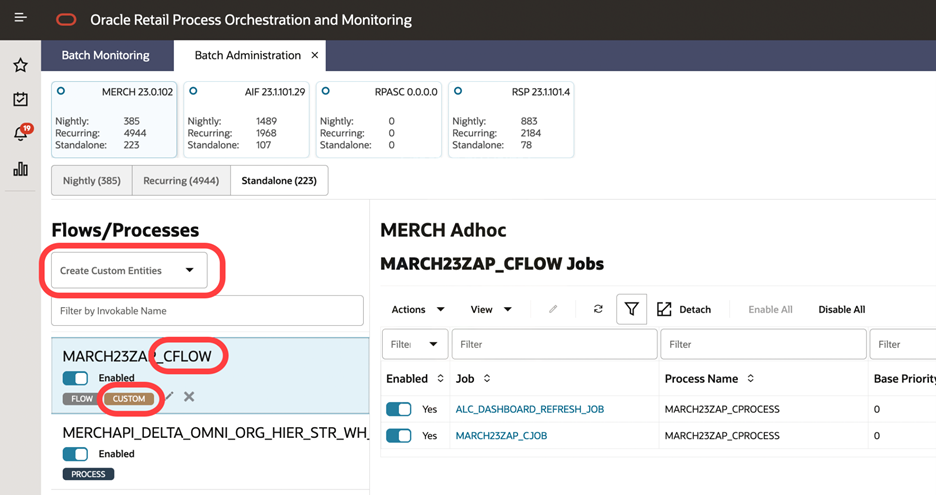The height and width of the screenshot is (495, 936).
Task: Switch to the Batch Monitoring tab
Action: [106, 55]
